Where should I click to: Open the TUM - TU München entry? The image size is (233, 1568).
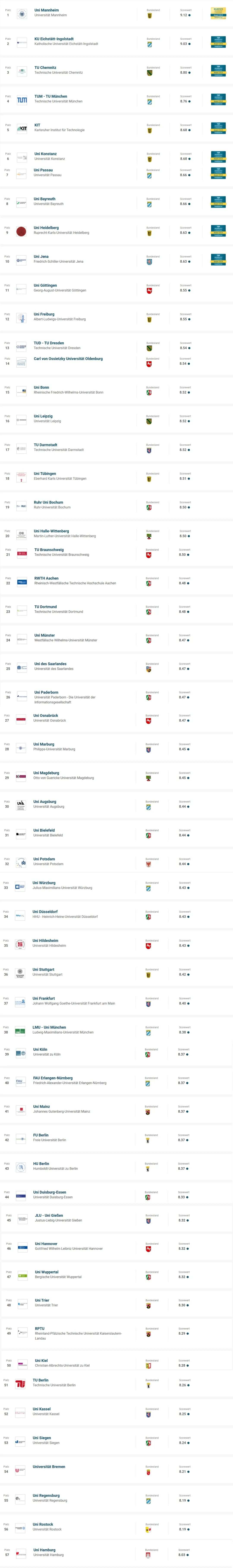tap(50, 96)
